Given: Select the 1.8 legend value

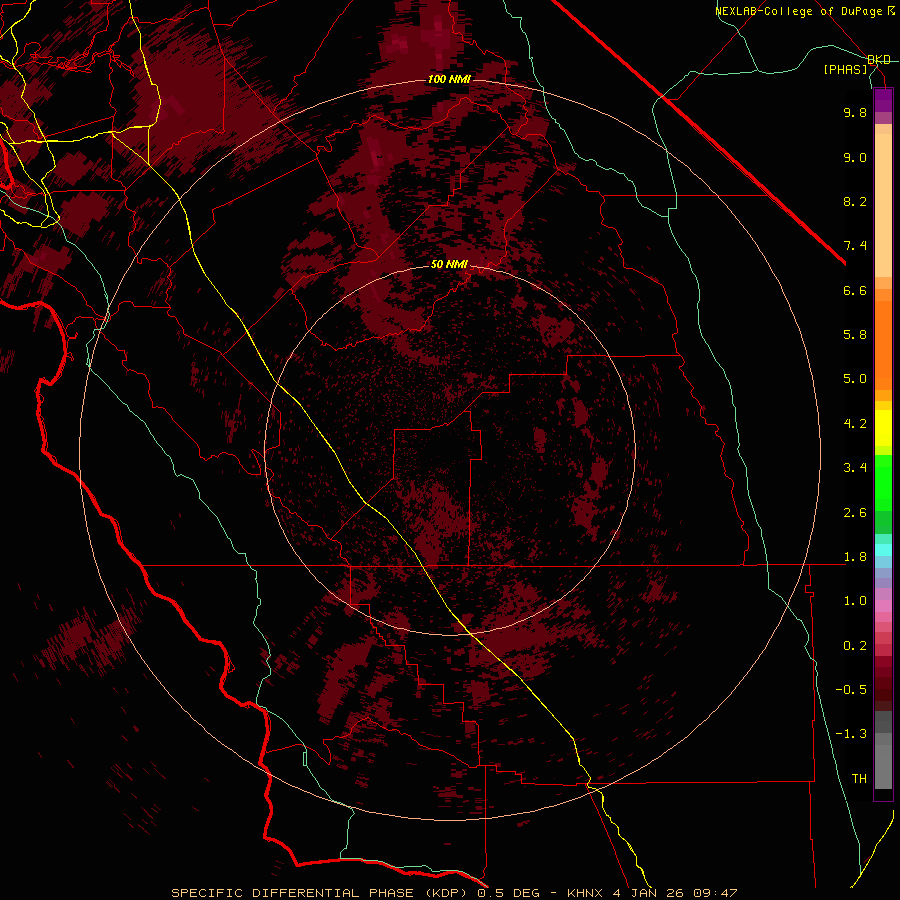Looking at the screenshot, I should [855, 557].
